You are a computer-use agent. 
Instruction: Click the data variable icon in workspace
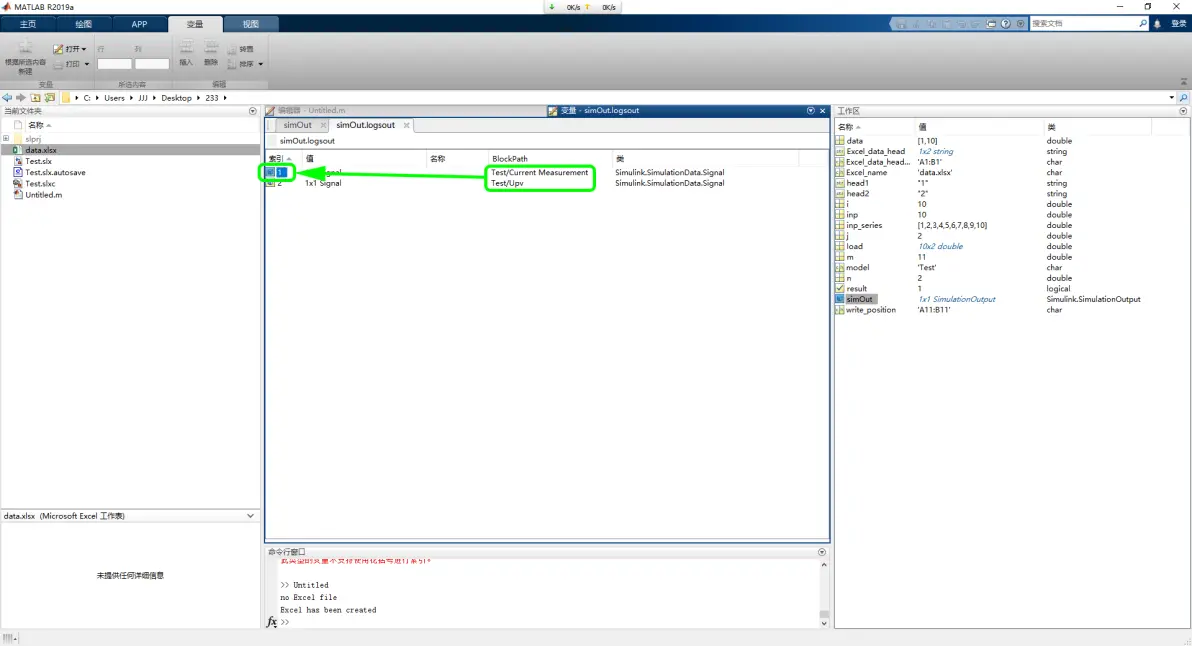[840, 141]
